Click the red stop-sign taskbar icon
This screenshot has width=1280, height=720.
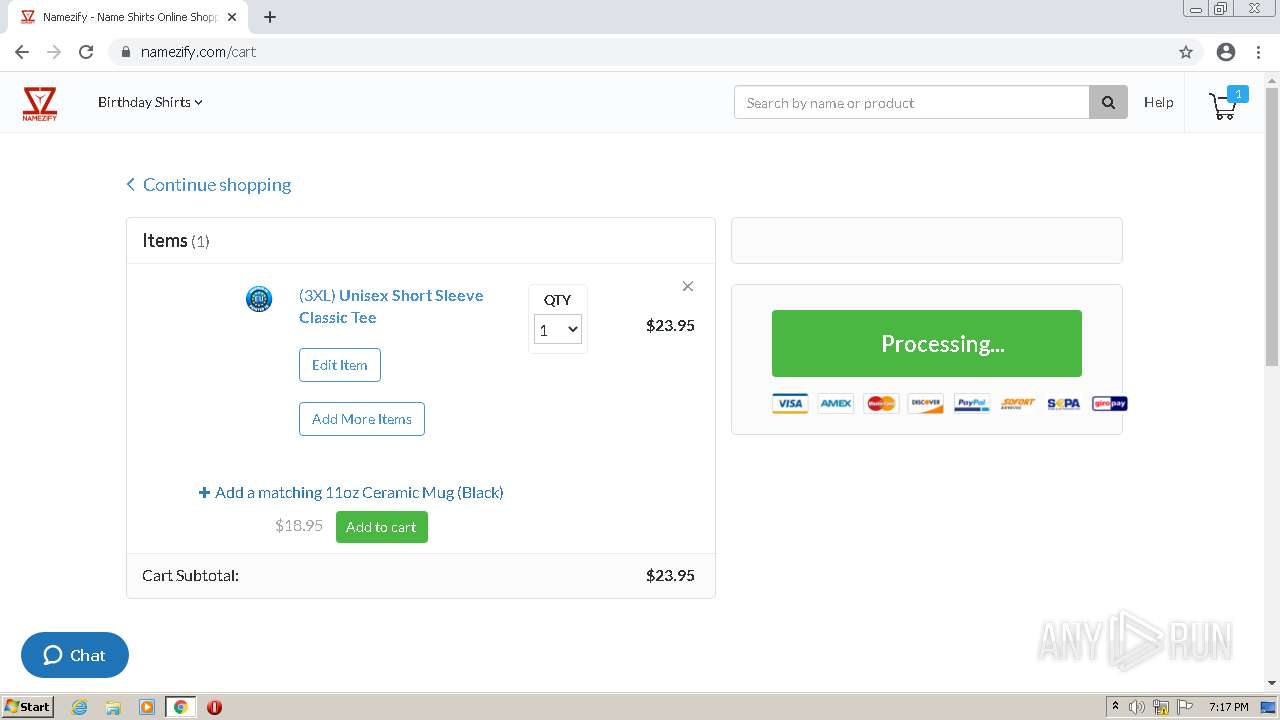[214, 707]
